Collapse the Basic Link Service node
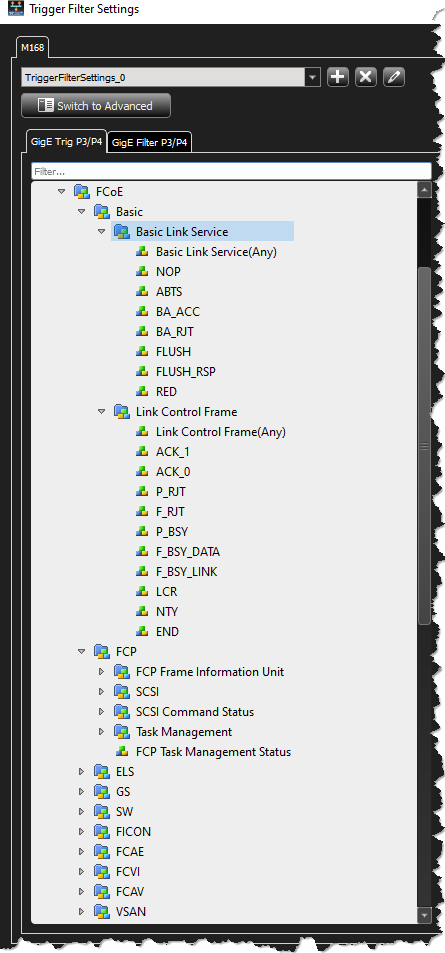The width and height of the screenshot is (445, 953). (x=102, y=232)
